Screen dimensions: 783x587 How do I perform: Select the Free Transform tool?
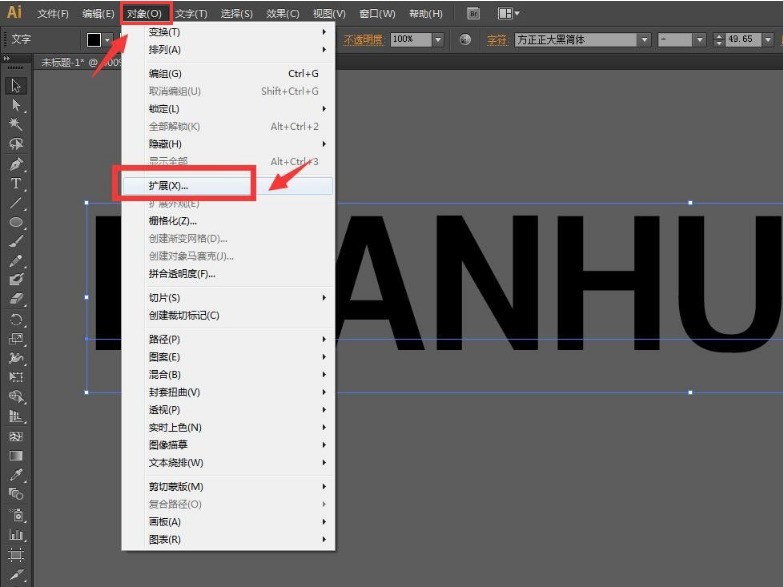click(x=16, y=377)
